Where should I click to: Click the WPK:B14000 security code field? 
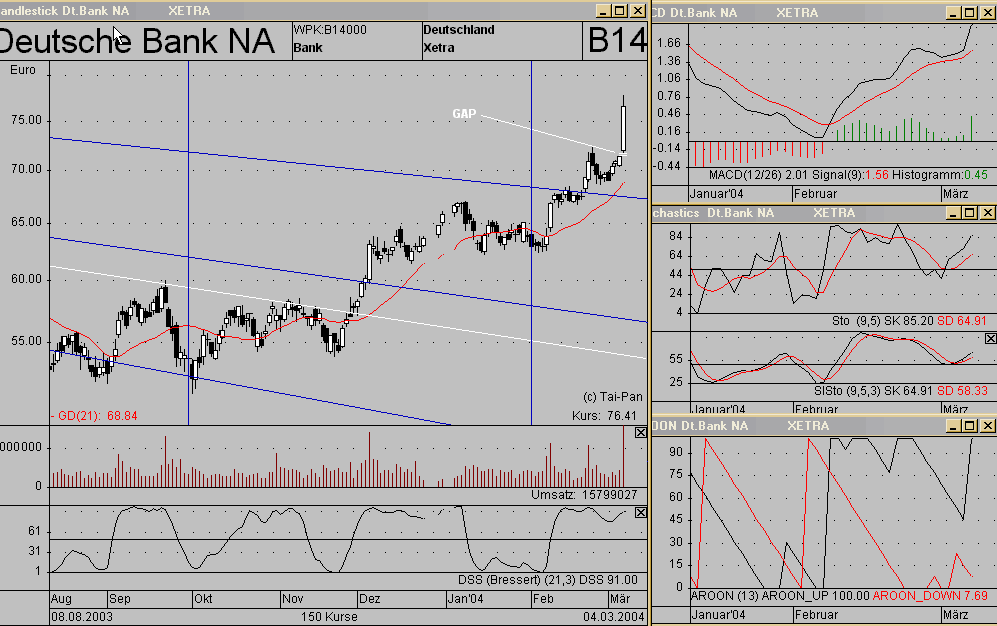click(x=330, y=30)
